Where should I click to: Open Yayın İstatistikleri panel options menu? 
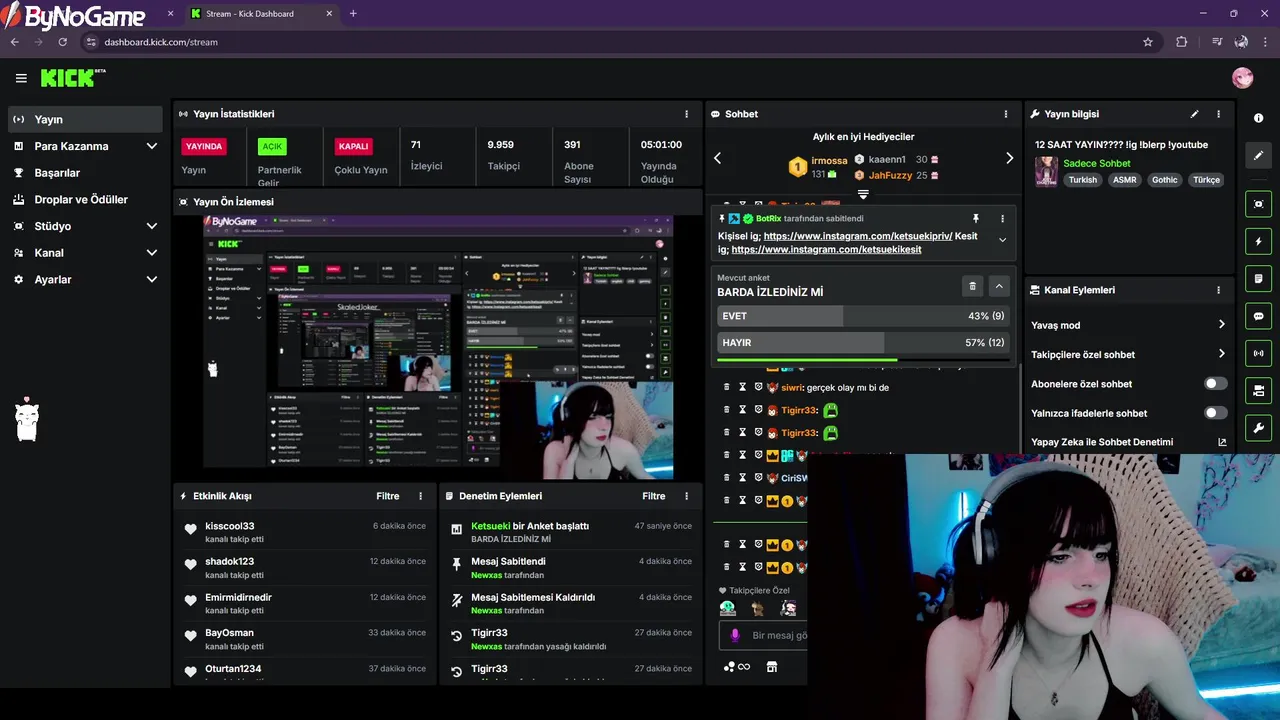pyautogui.click(x=686, y=114)
